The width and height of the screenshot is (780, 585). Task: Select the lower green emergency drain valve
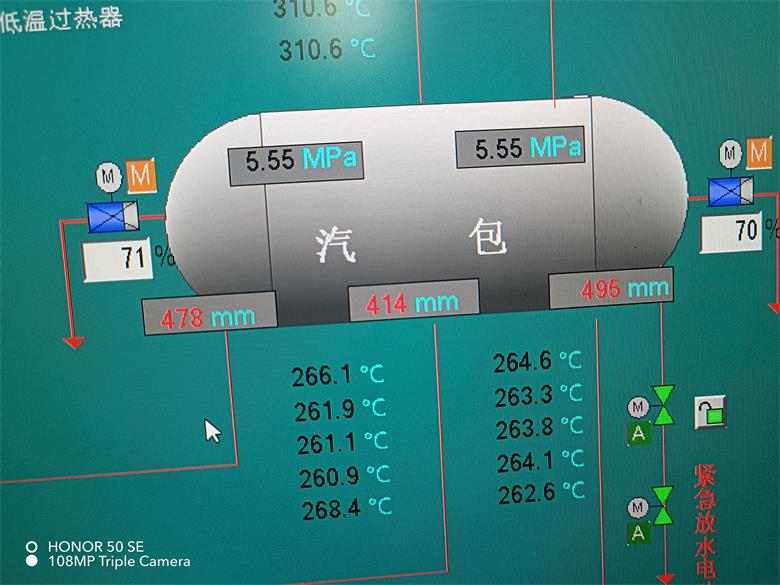(x=662, y=506)
